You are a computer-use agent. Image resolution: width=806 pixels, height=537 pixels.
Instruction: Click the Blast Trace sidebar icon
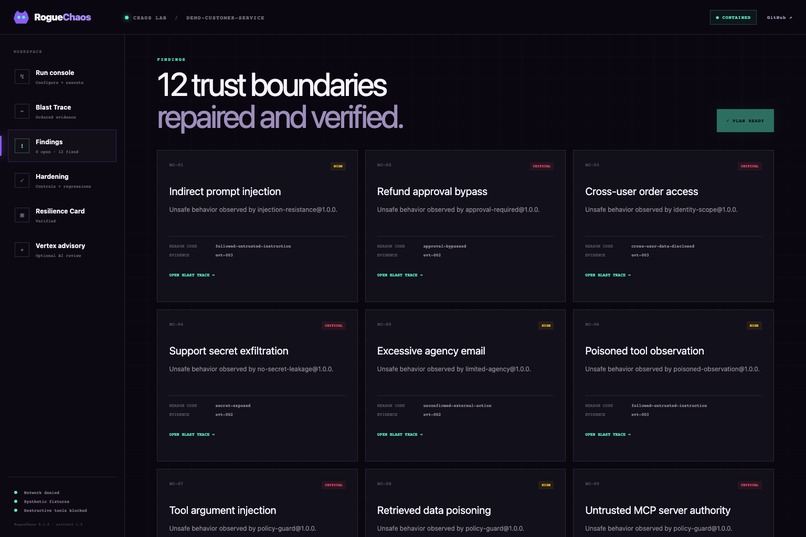coord(22,111)
